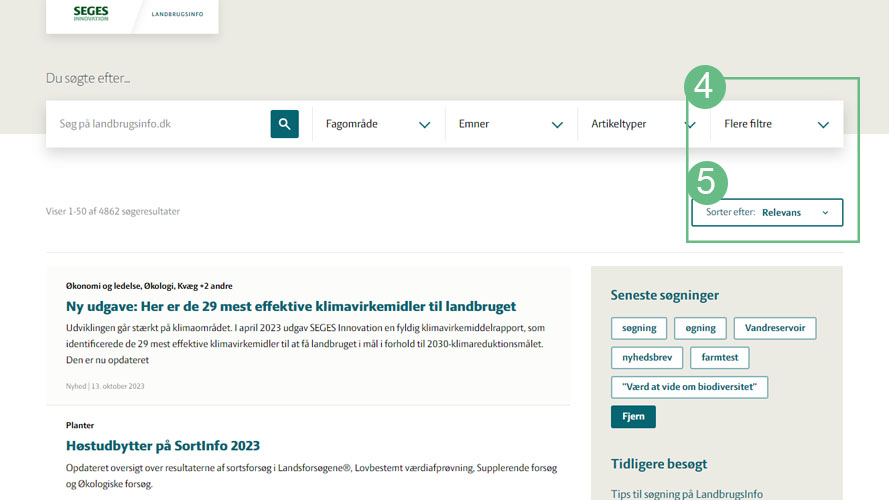Click the 'Du søgte efter...' heading
Viewport: 889px width, 500px height.
click(88, 78)
